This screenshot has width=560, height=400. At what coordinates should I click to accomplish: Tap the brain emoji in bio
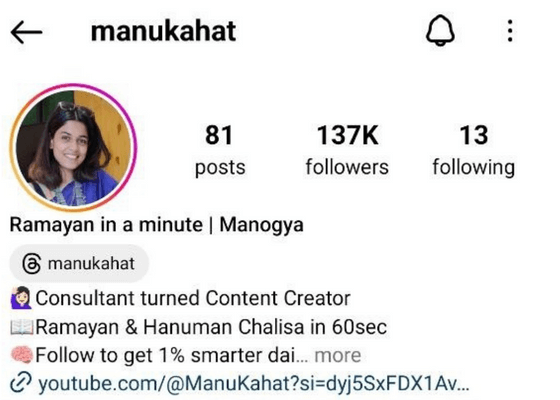22,355
